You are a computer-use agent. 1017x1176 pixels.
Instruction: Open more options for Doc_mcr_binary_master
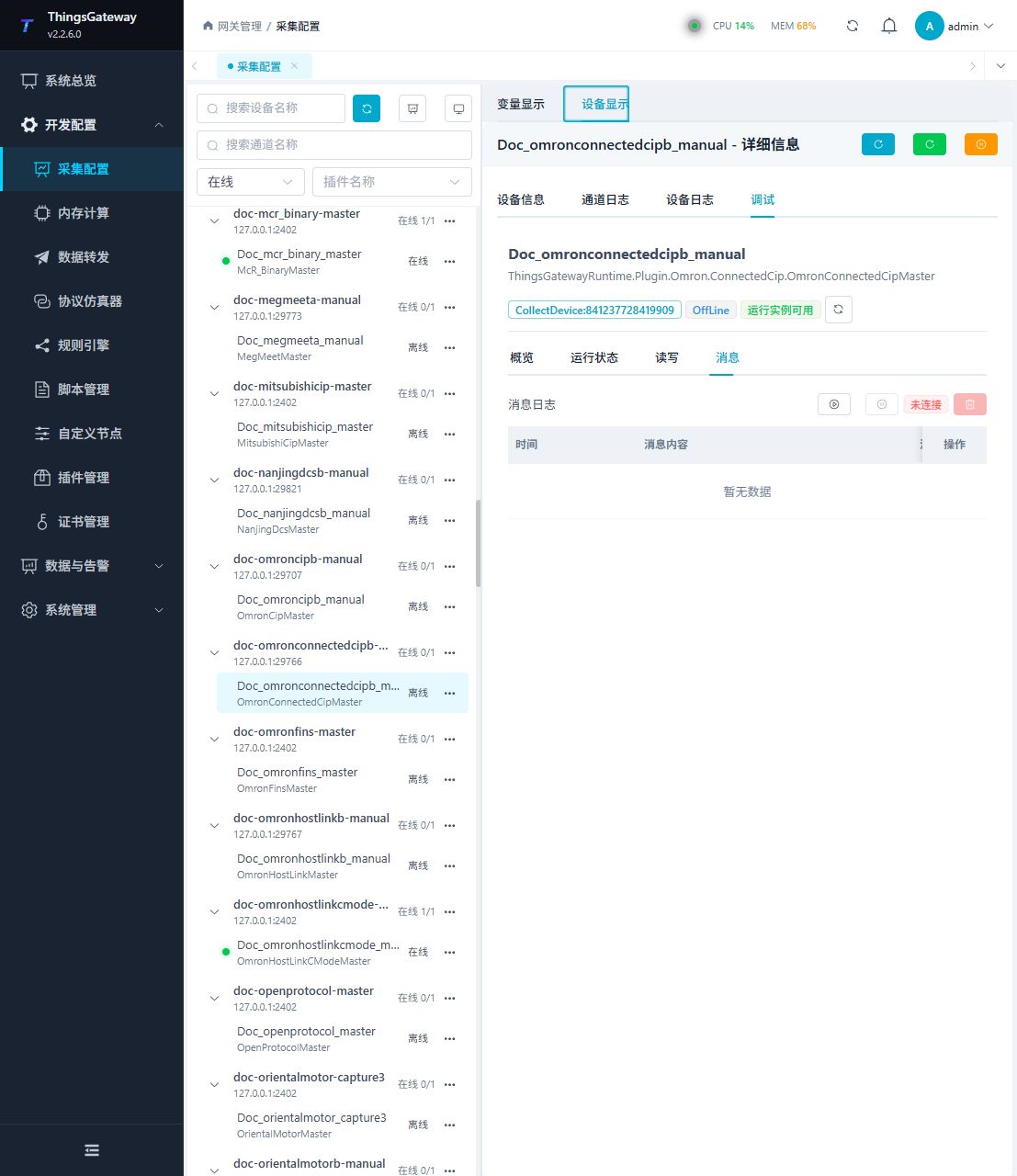pyautogui.click(x=450, y=262)
